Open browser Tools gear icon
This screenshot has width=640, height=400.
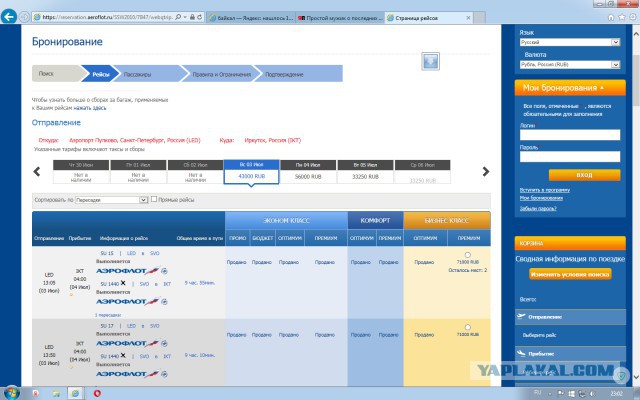point(633,17)
